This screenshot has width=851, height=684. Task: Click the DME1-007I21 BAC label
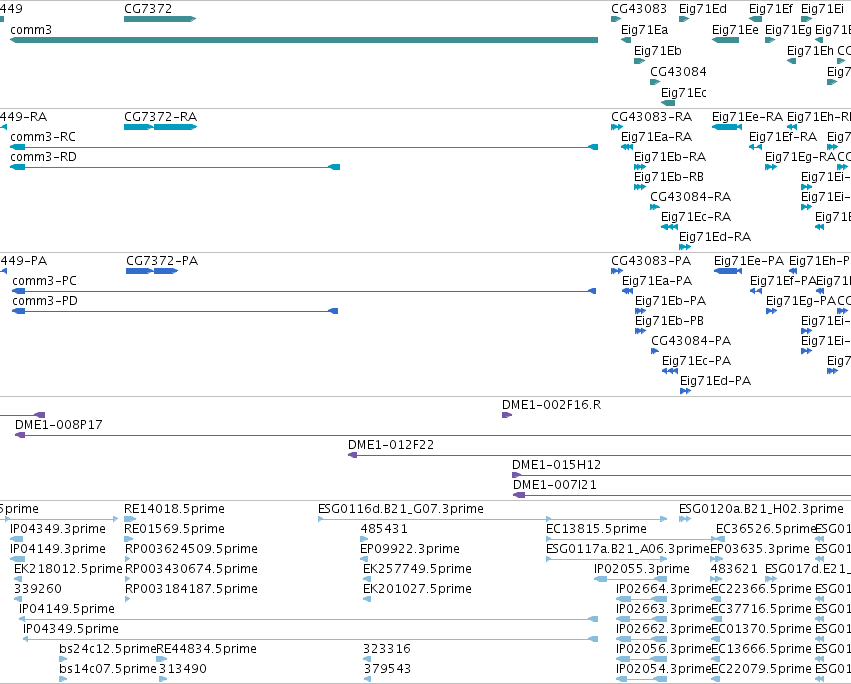click(555, 485)
